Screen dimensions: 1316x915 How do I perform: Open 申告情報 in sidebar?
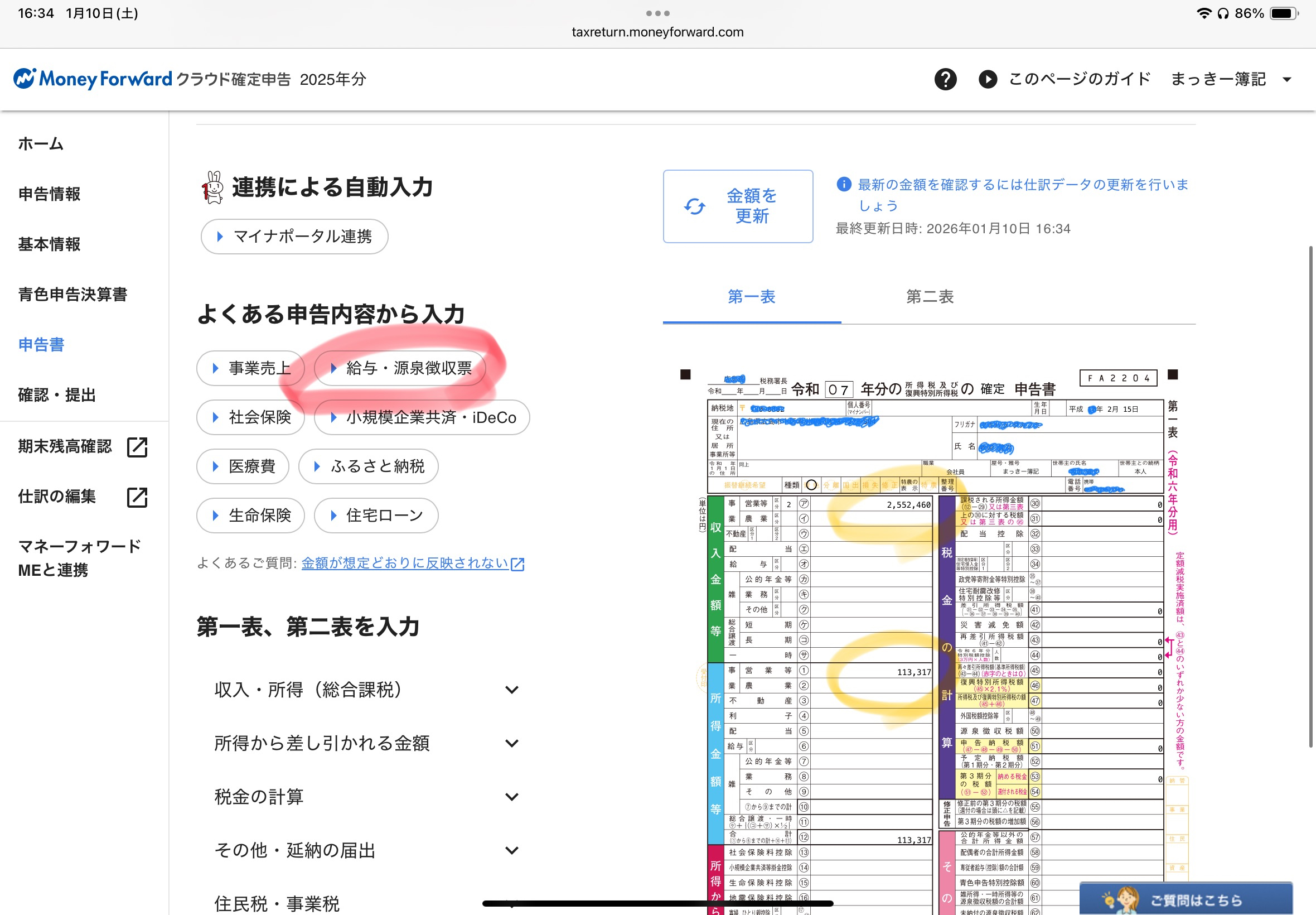point(49,194)
